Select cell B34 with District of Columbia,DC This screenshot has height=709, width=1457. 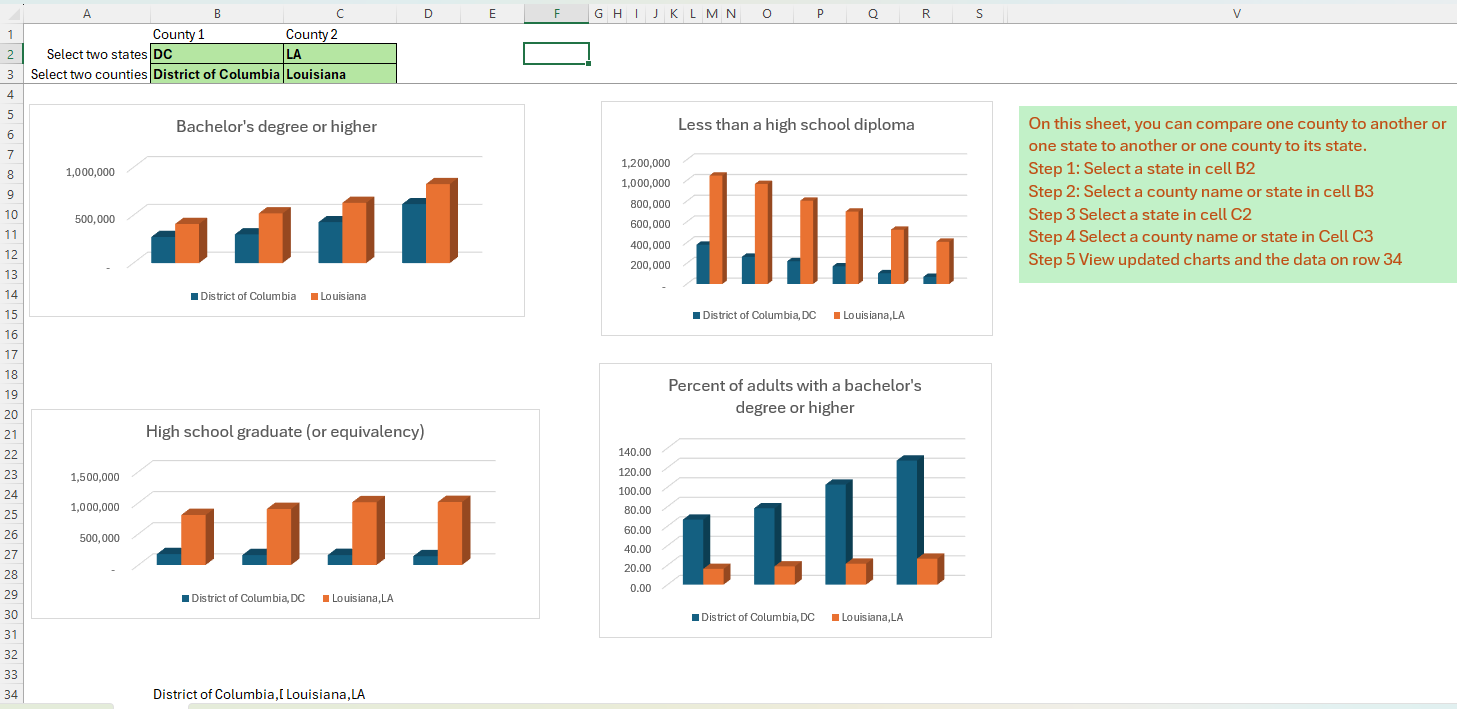click(216, 694)
